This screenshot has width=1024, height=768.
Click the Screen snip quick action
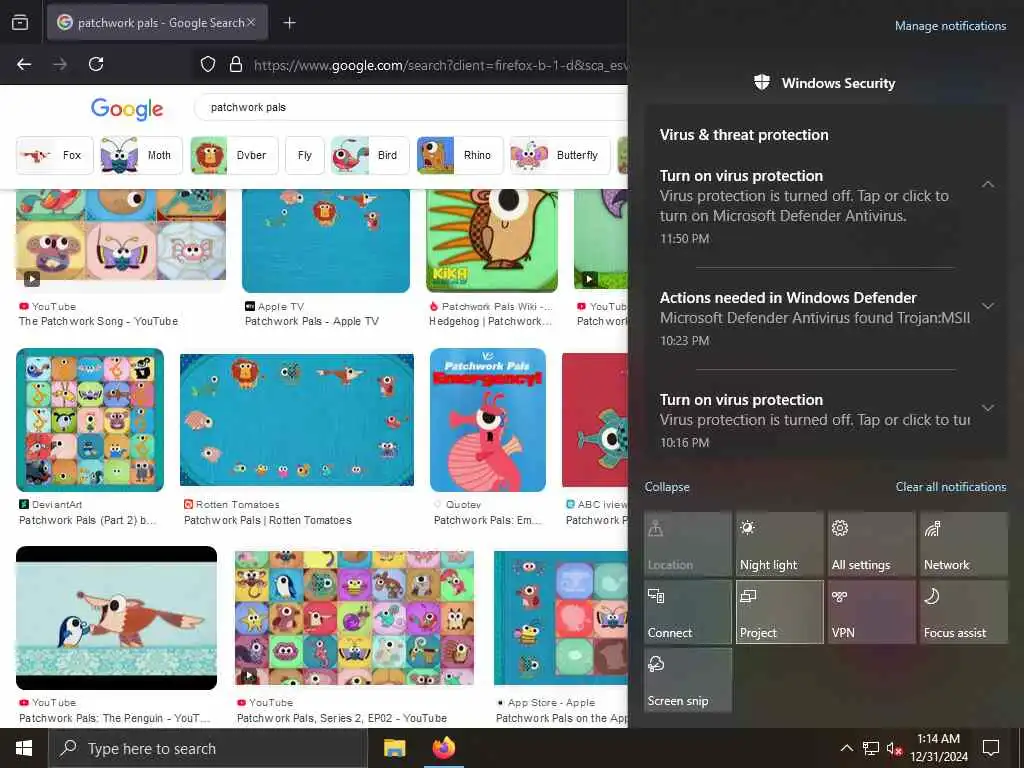(688, 680)
